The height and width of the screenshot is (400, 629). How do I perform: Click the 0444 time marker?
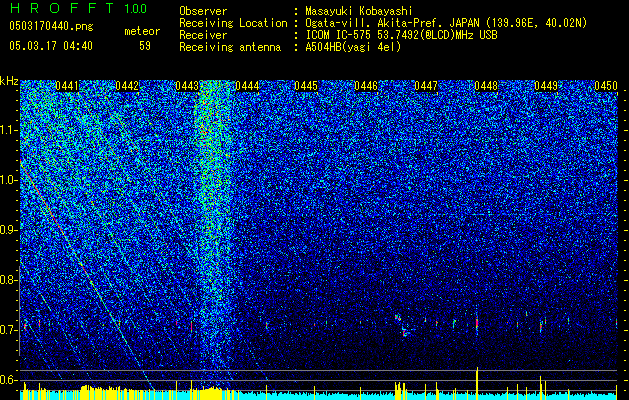point(247,86)
